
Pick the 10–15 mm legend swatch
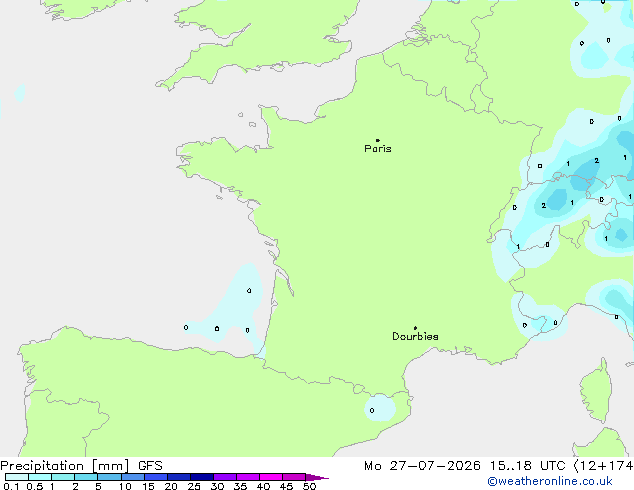(x=133, y=477)
